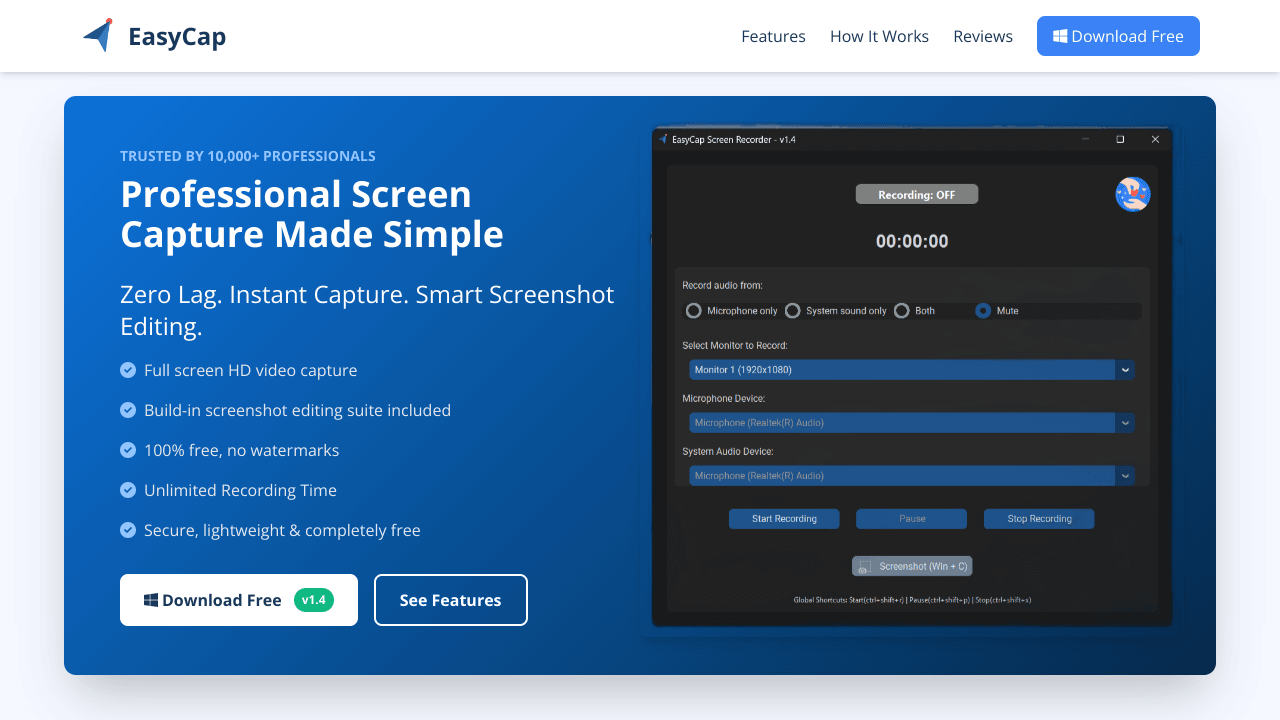Click the round avatar icon in recorder window
The width and height of the screenshot is (1280, 720).
1132,194
